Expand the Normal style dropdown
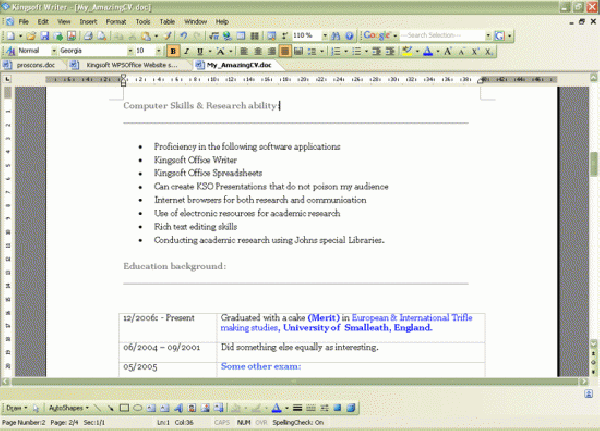Screen dimensions: 600x431 pos(54,51)
